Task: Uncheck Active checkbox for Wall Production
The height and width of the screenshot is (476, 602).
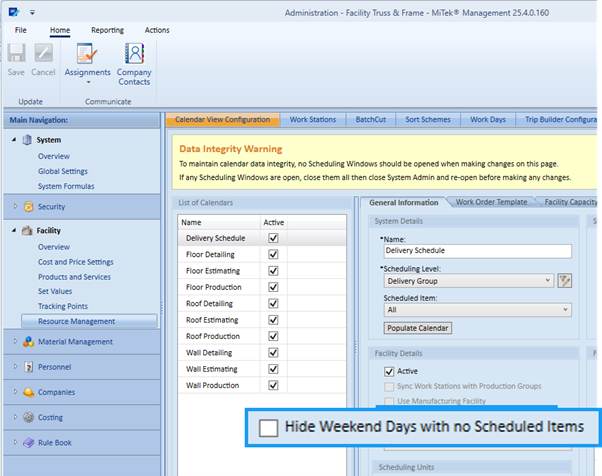Action: click(273, 385)
